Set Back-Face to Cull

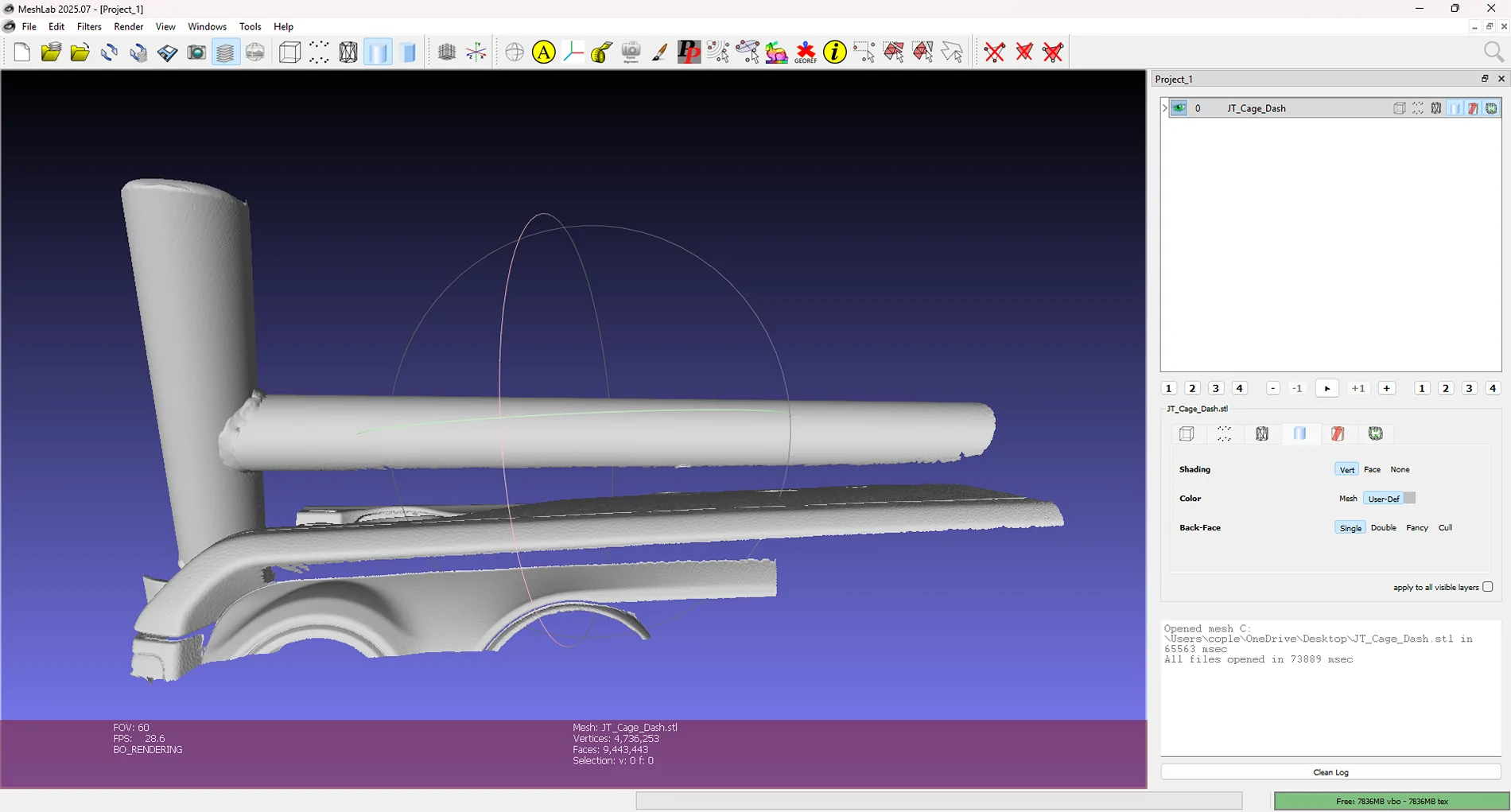tap(1445, 528)
